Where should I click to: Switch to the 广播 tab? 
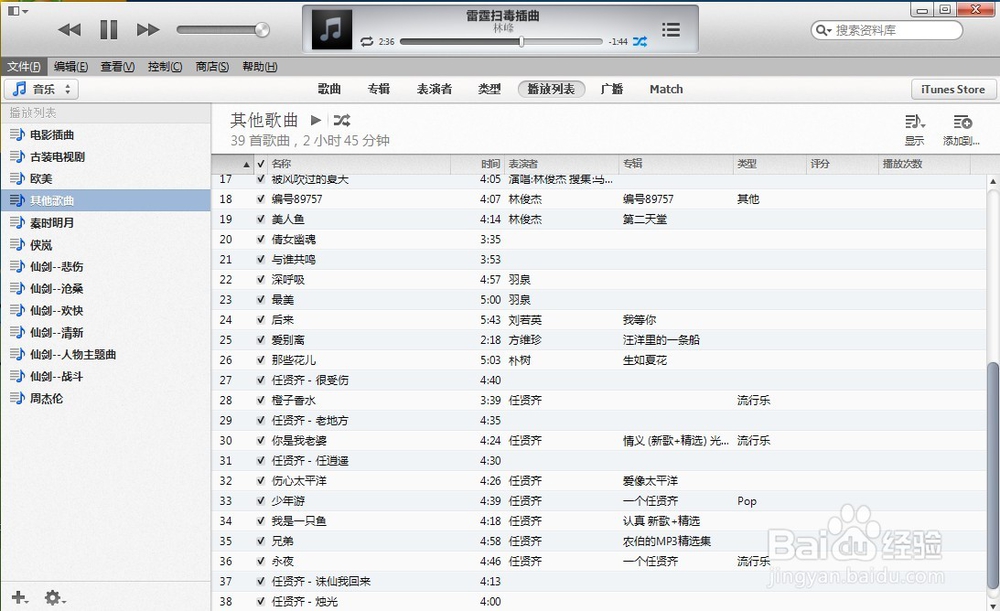tap(612, 89)
